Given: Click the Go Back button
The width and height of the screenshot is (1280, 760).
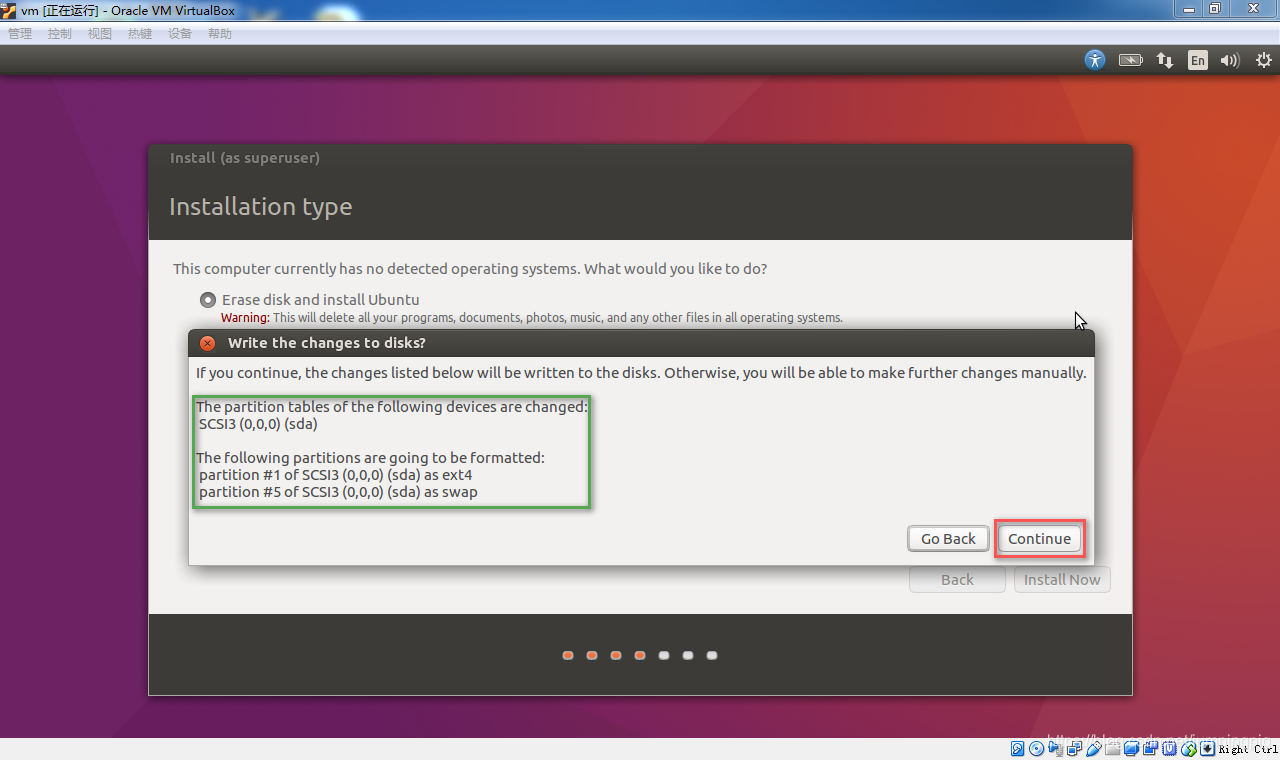Looking at the screenshot, I should (x=948, y=538).
